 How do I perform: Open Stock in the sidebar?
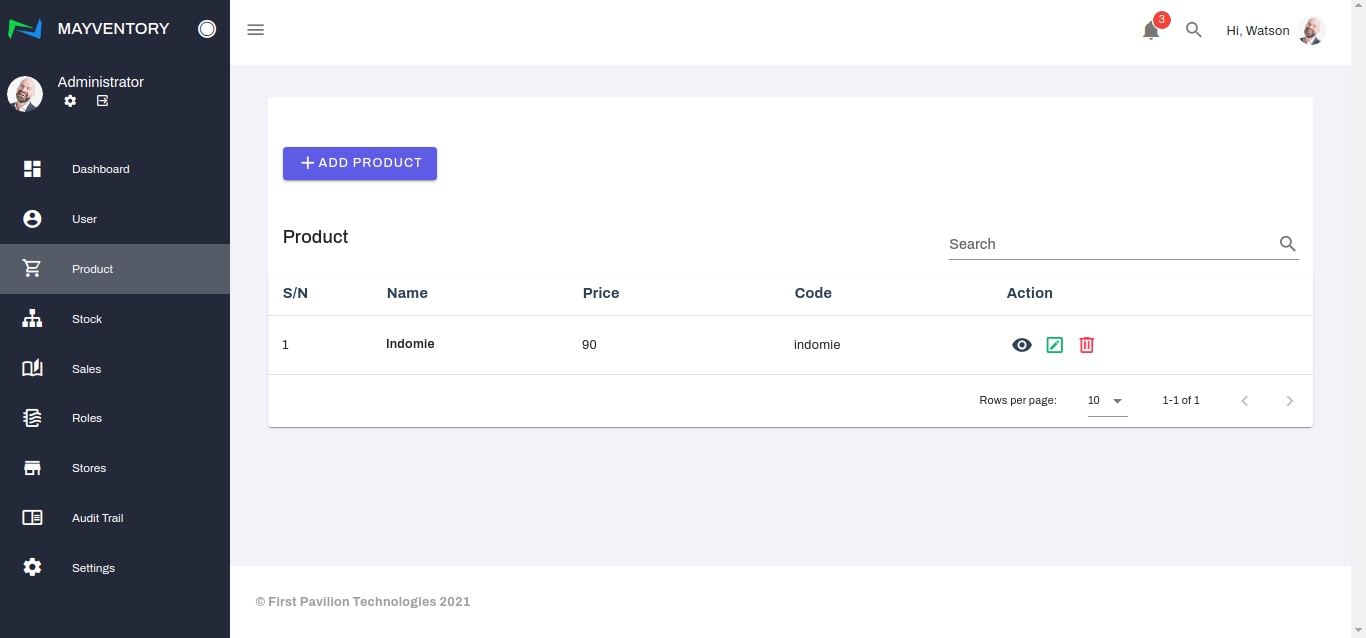click(x=87, y=319)
